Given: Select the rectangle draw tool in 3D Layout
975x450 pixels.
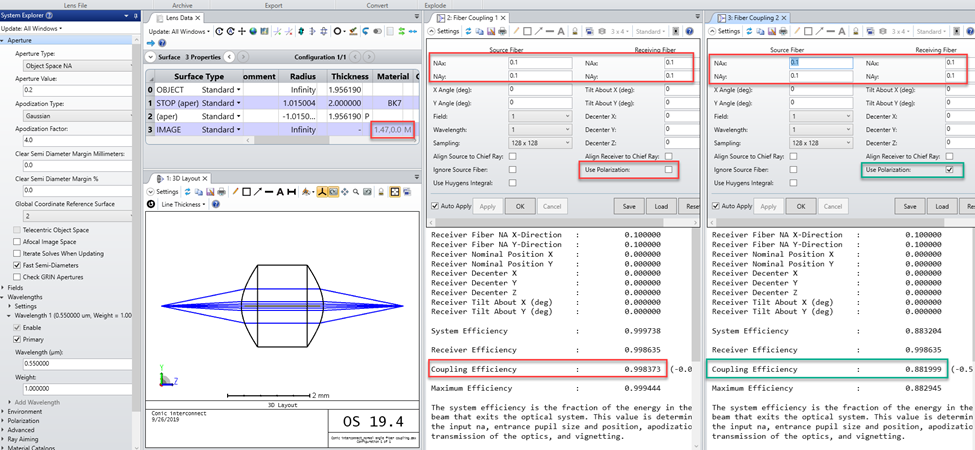Looking at the screenshot, I should [x=246, y=192].
